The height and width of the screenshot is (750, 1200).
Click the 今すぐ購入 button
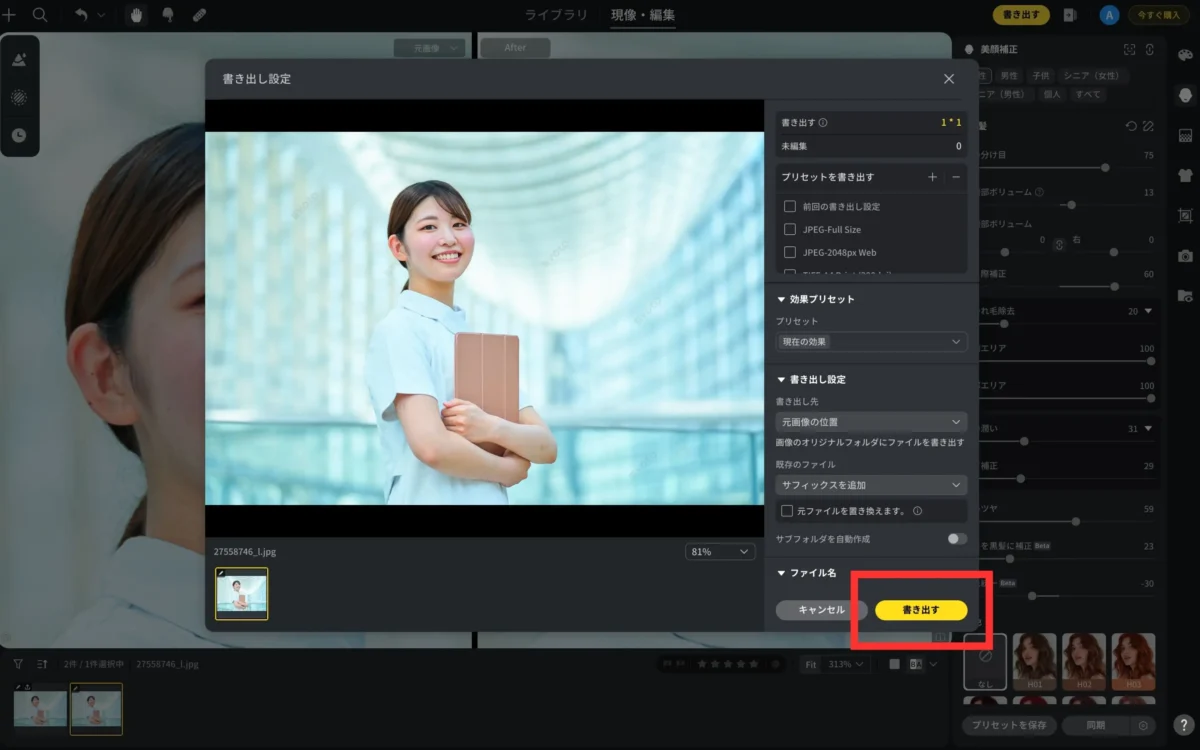[1158, 15]
